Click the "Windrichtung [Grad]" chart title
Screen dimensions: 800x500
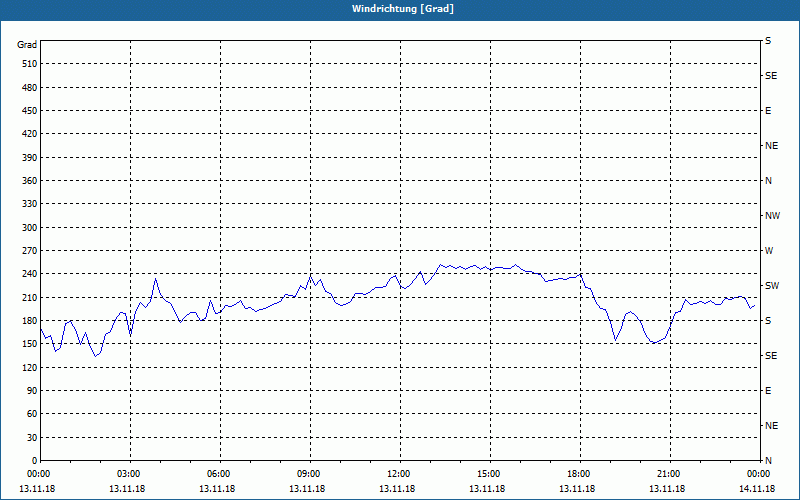403,9
